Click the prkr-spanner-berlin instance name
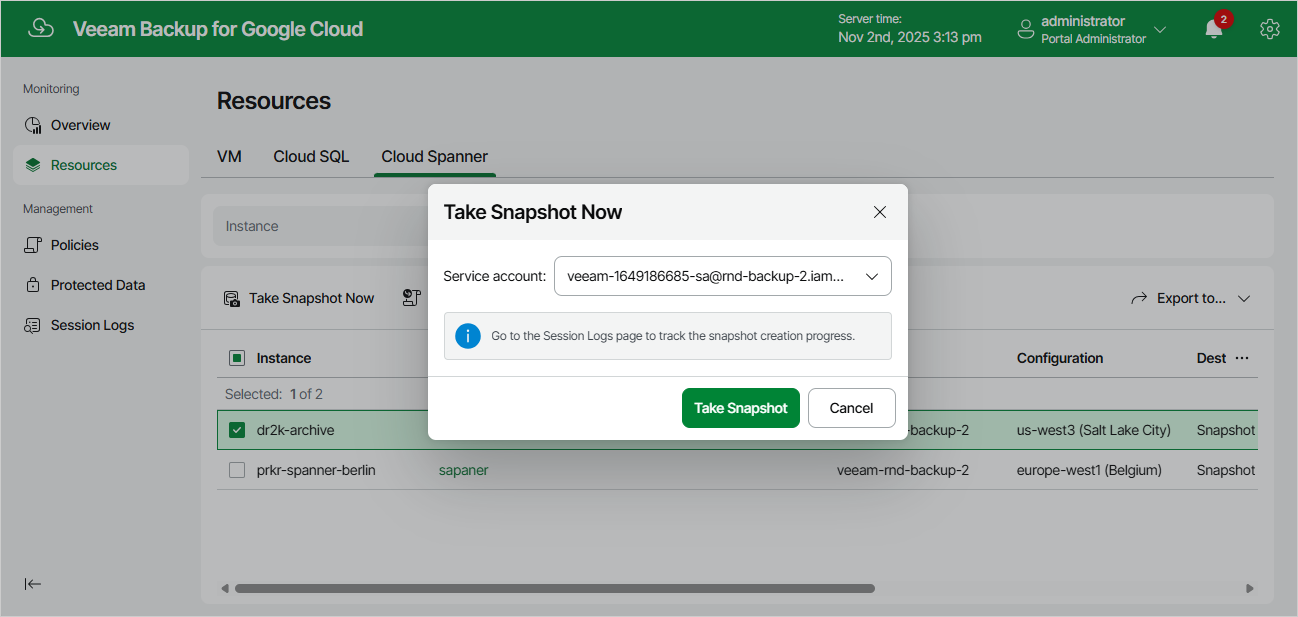 [316, 470]
